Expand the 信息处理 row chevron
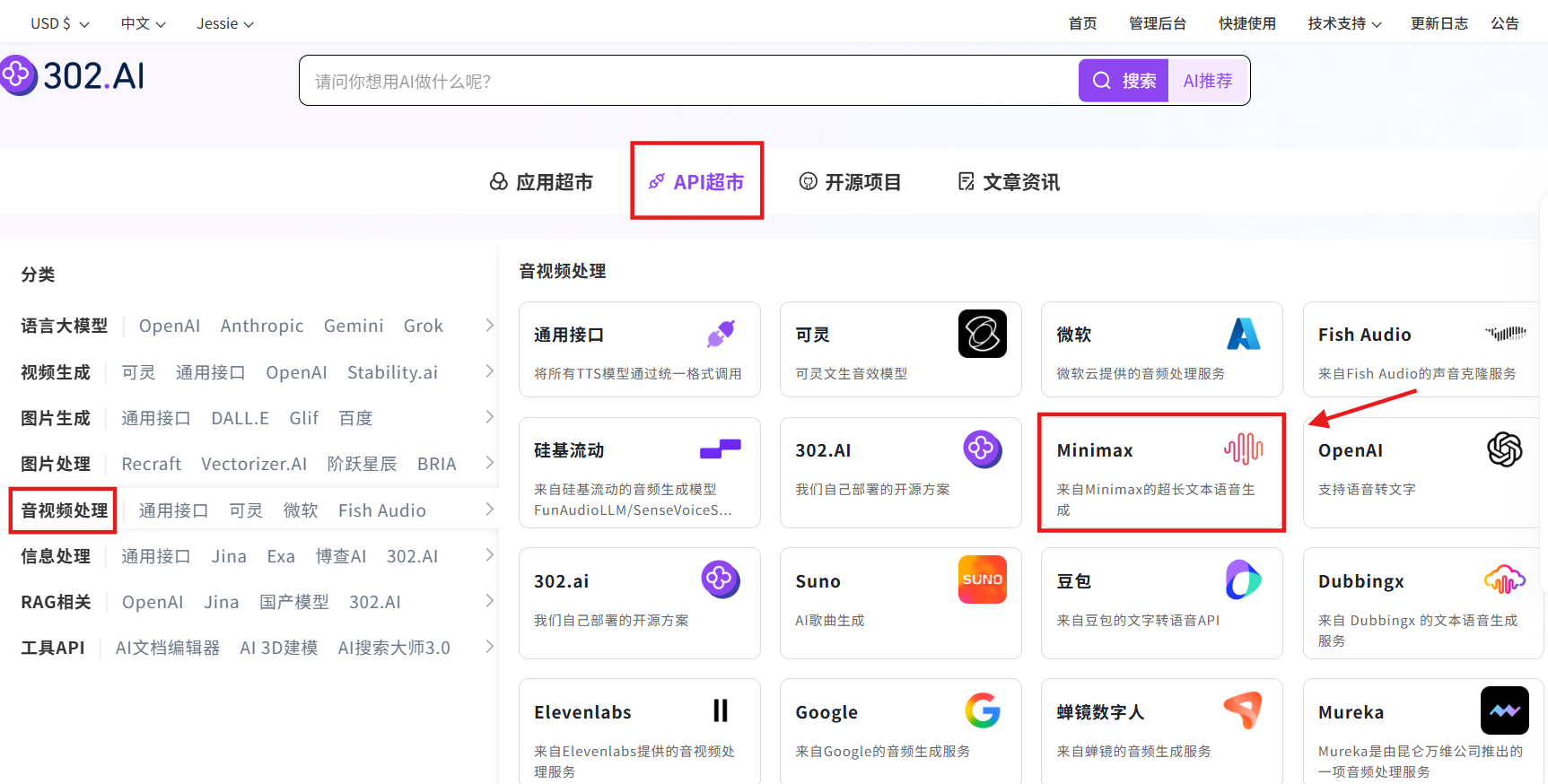Screen dimensions: 1548x784 click(x=489, y=554)
